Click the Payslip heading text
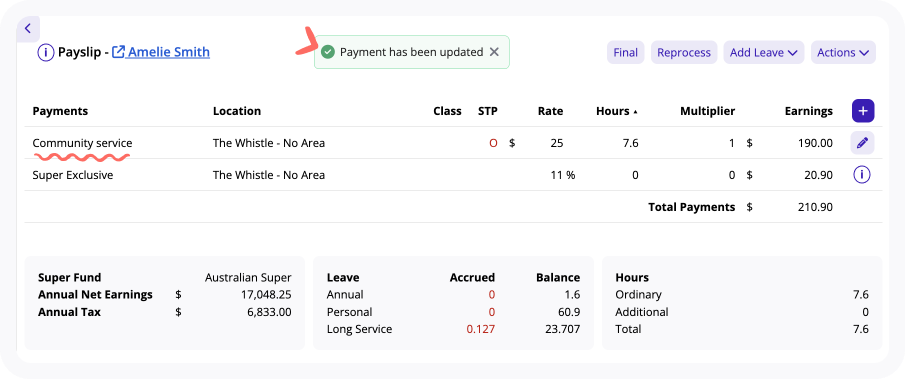 pyautogui.click(x=80, y=52)
